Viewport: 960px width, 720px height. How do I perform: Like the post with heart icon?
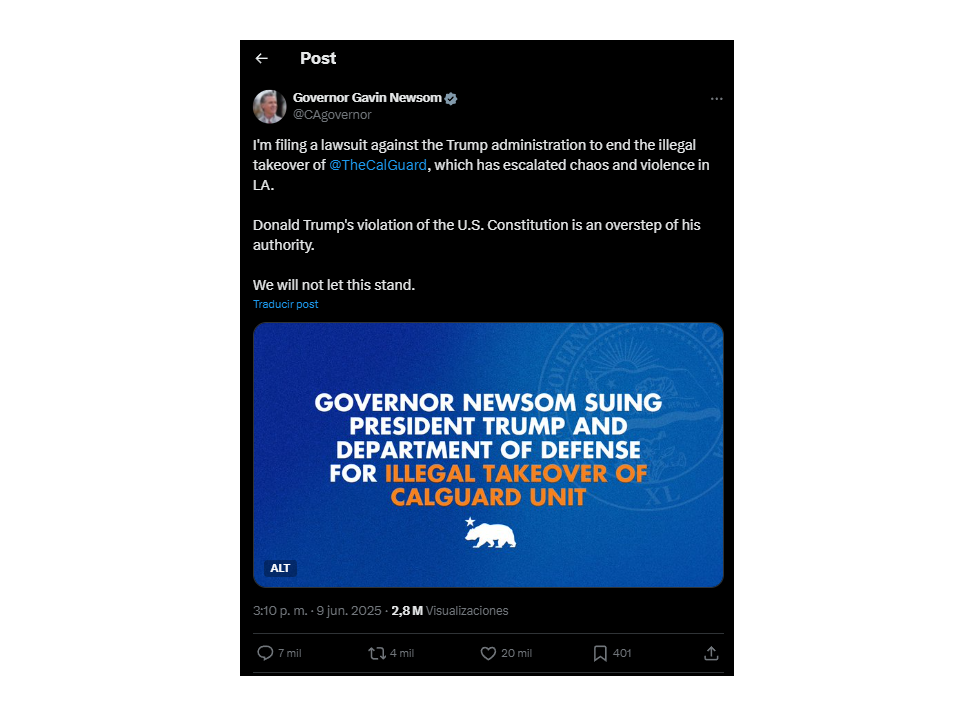click(488, 653)
